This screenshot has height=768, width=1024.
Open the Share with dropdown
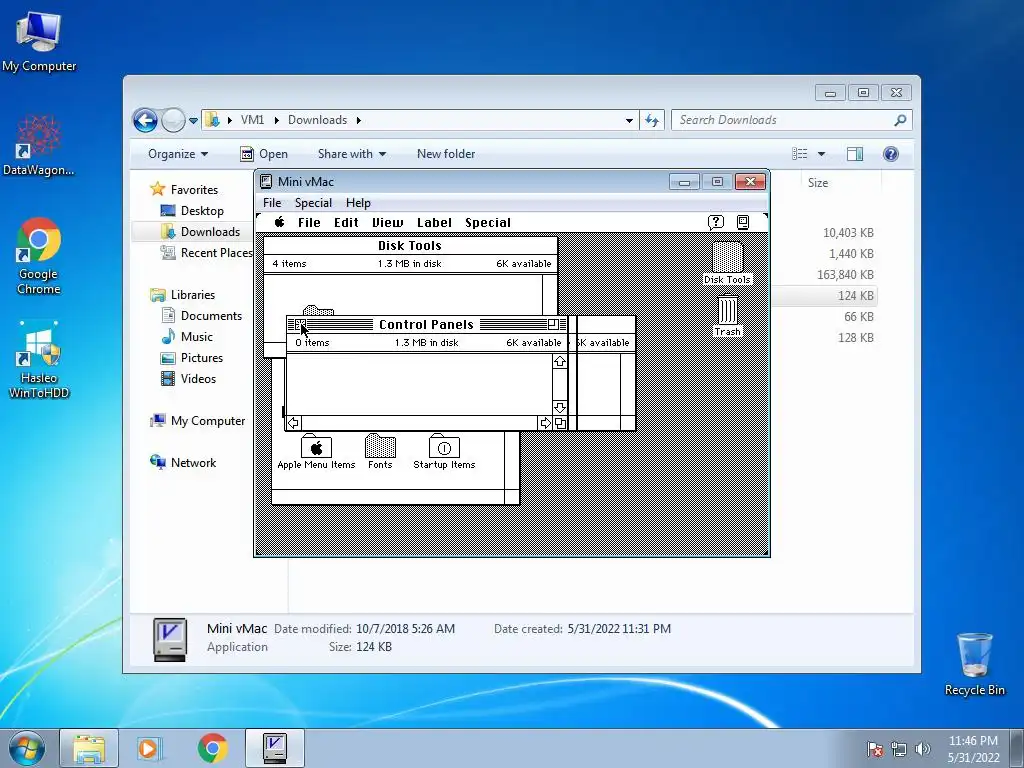click(352, 154)
